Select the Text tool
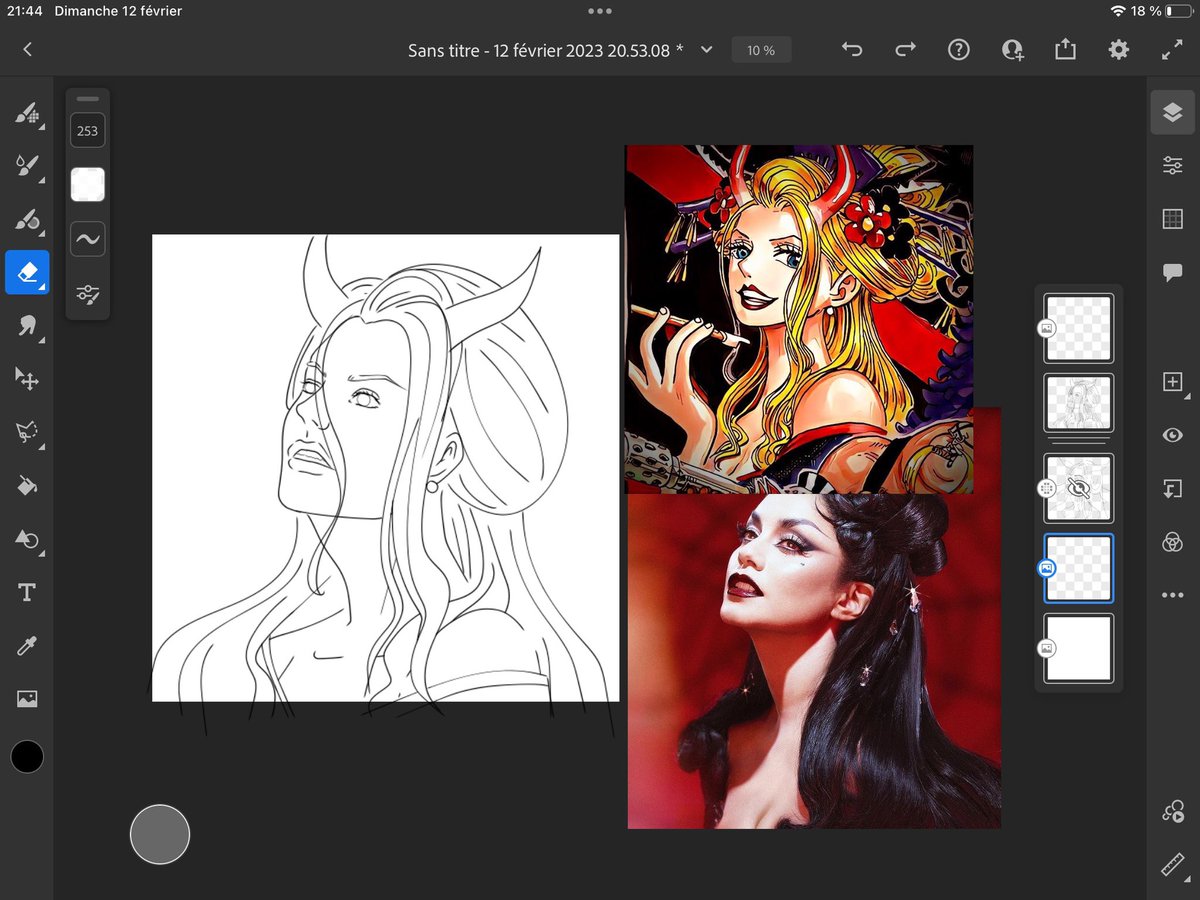The width and height of the screenshot is (1200, 900). (x=27, y=593)
